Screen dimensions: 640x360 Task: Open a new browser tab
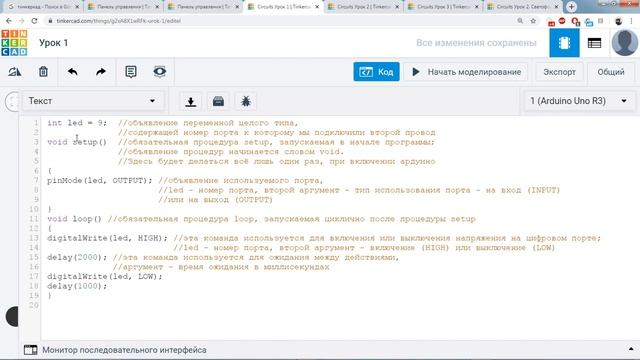pyautogui.click(x=571, y=7)
